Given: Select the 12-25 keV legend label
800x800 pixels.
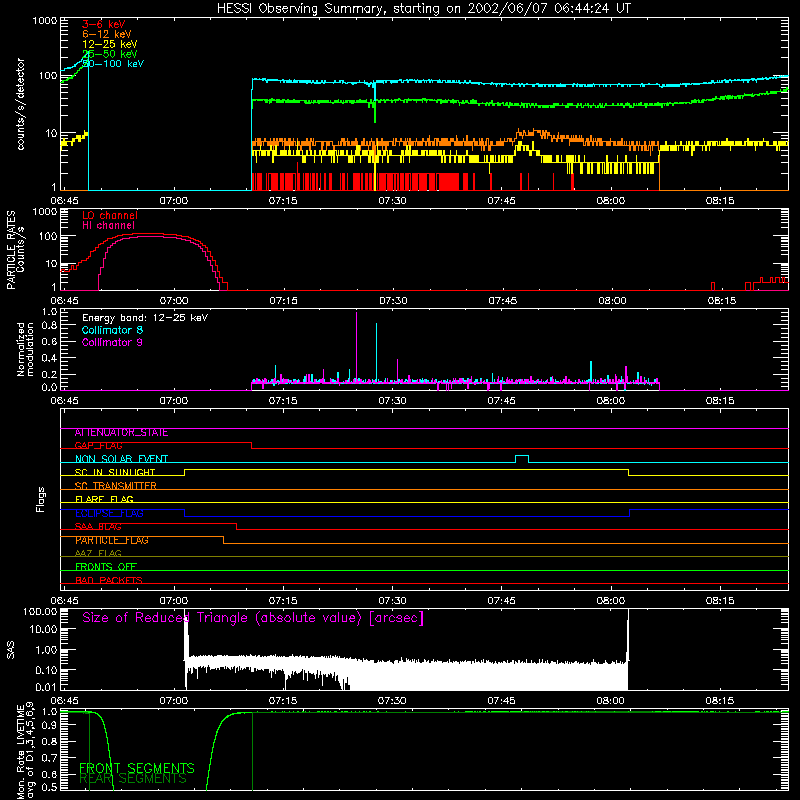Looking at the screenshot, I should coord(110,44).
